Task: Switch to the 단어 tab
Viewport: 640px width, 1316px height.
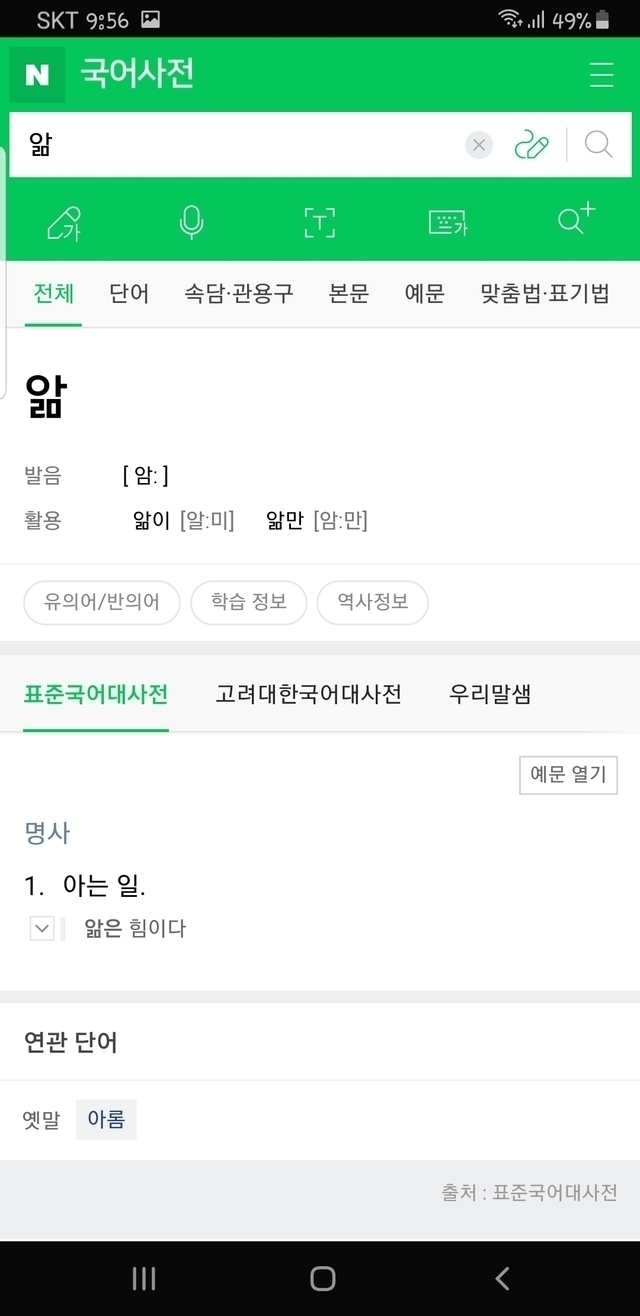Action: coord(129,294)
